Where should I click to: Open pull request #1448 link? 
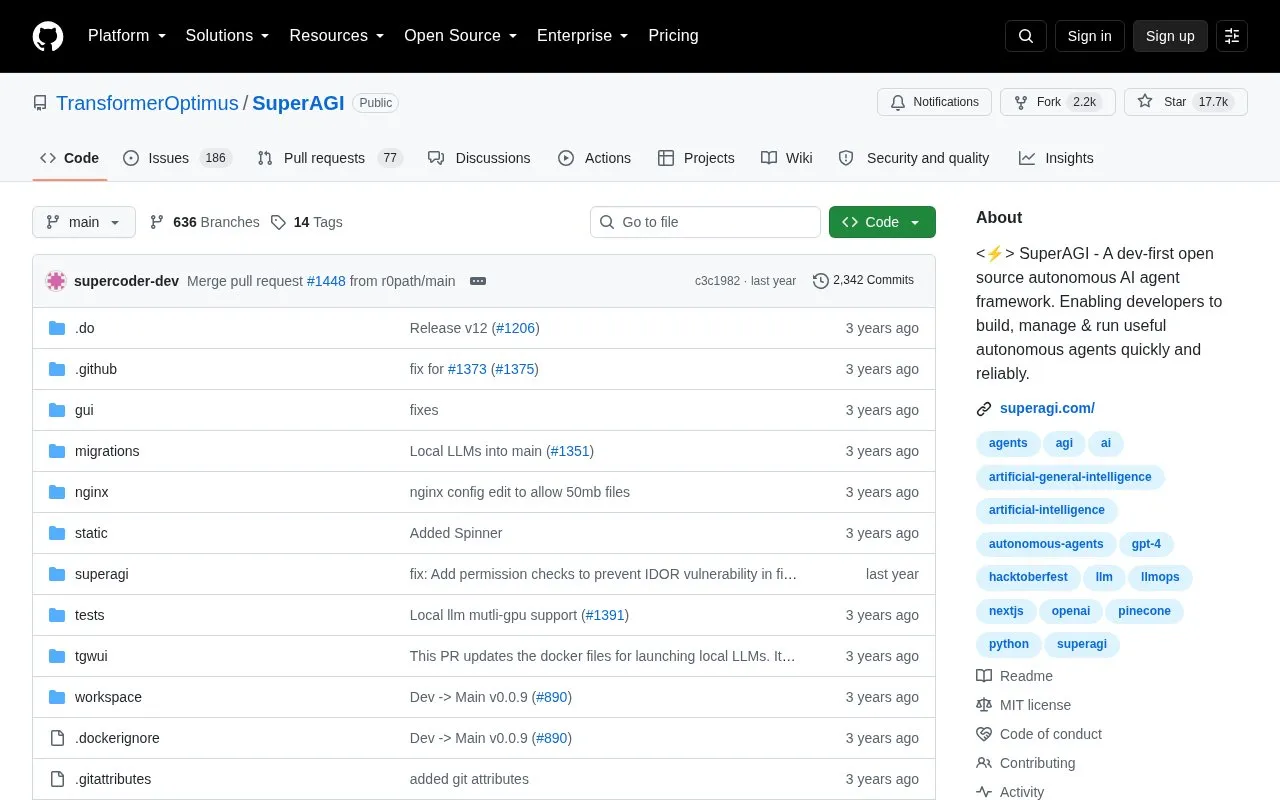[326, 281]
